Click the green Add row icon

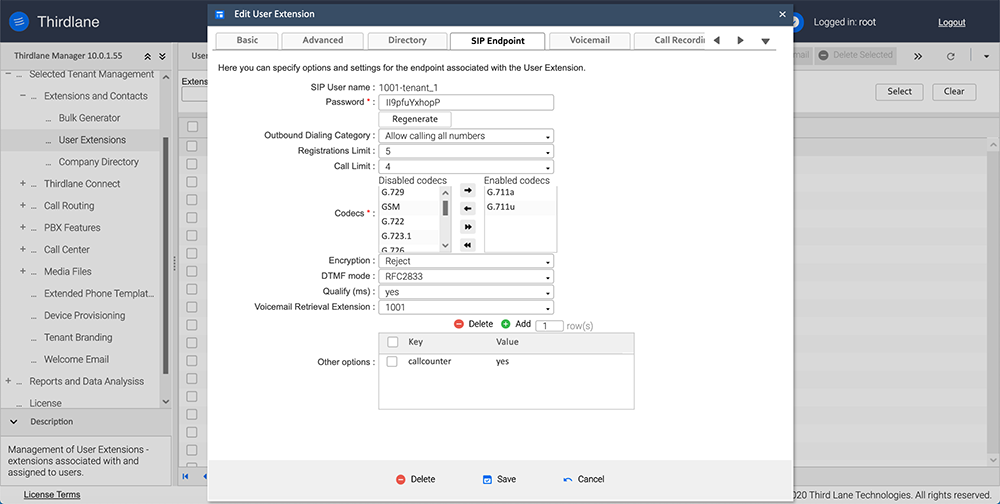(506, 324)
